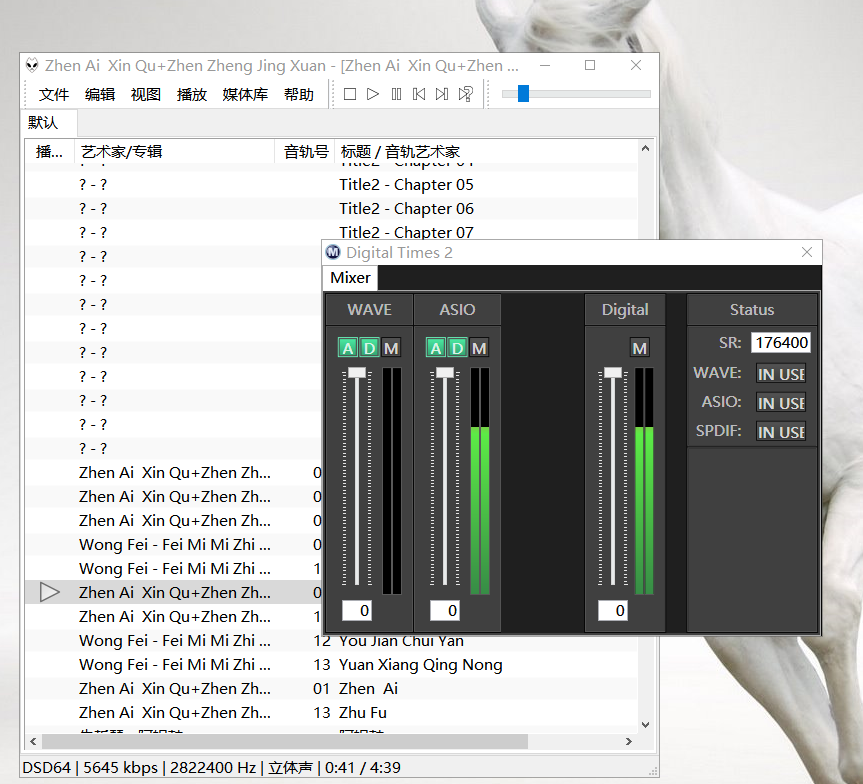Viewport: 863px width, 784px height.
Task: Toggle the WAVE channel D button
Action: (369, 348)
